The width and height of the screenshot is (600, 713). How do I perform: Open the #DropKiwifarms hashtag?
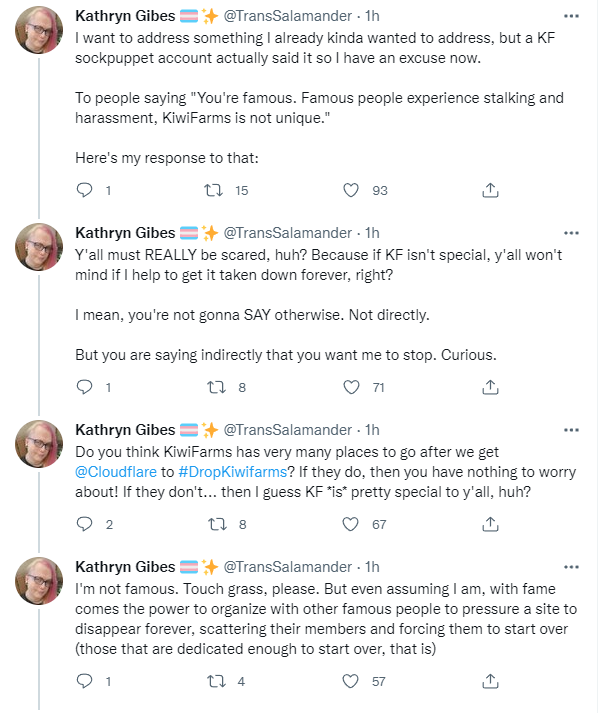[x=232, y=472]
